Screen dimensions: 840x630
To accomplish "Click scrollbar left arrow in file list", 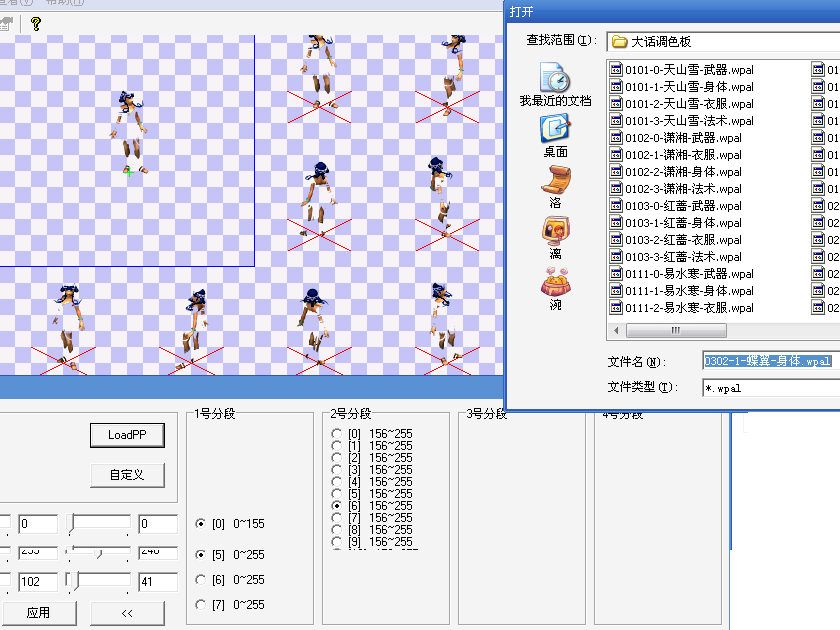I will coord(616,331).
